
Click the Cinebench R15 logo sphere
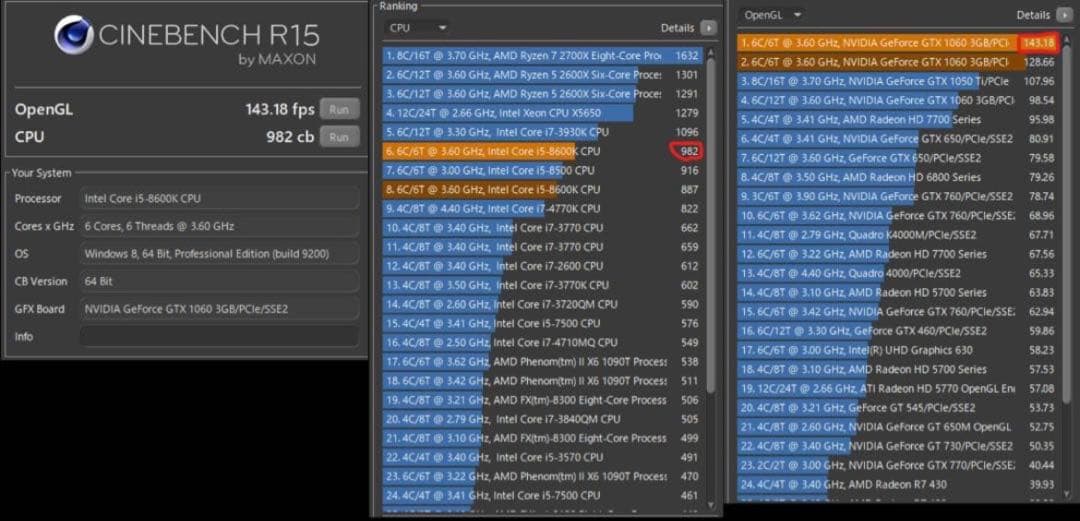(74, 34)
